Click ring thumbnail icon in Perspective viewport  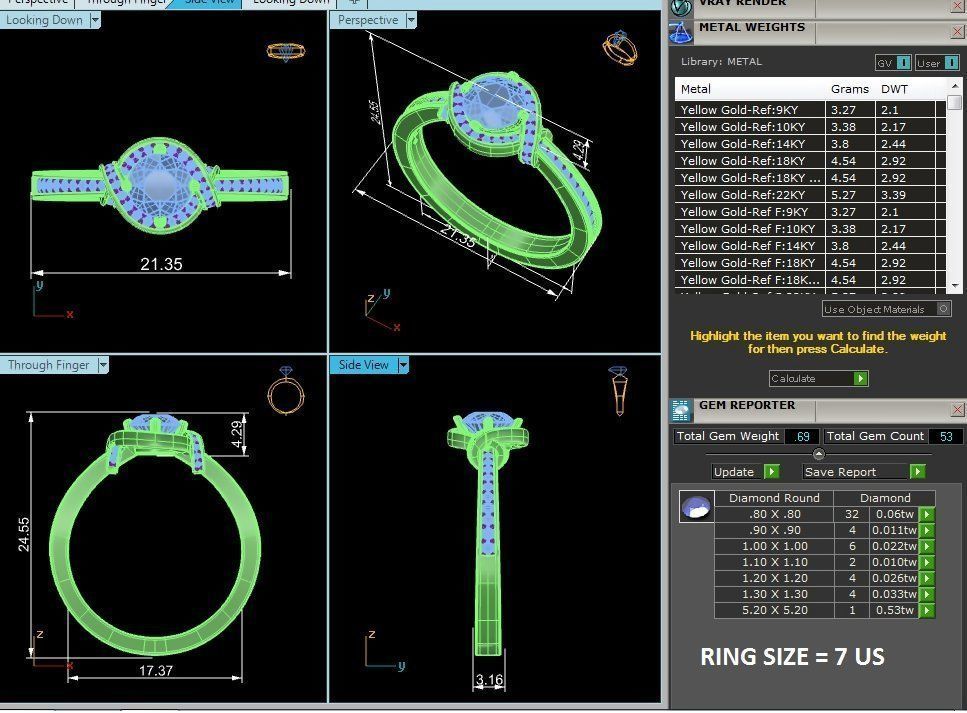[x=619, y=48]
